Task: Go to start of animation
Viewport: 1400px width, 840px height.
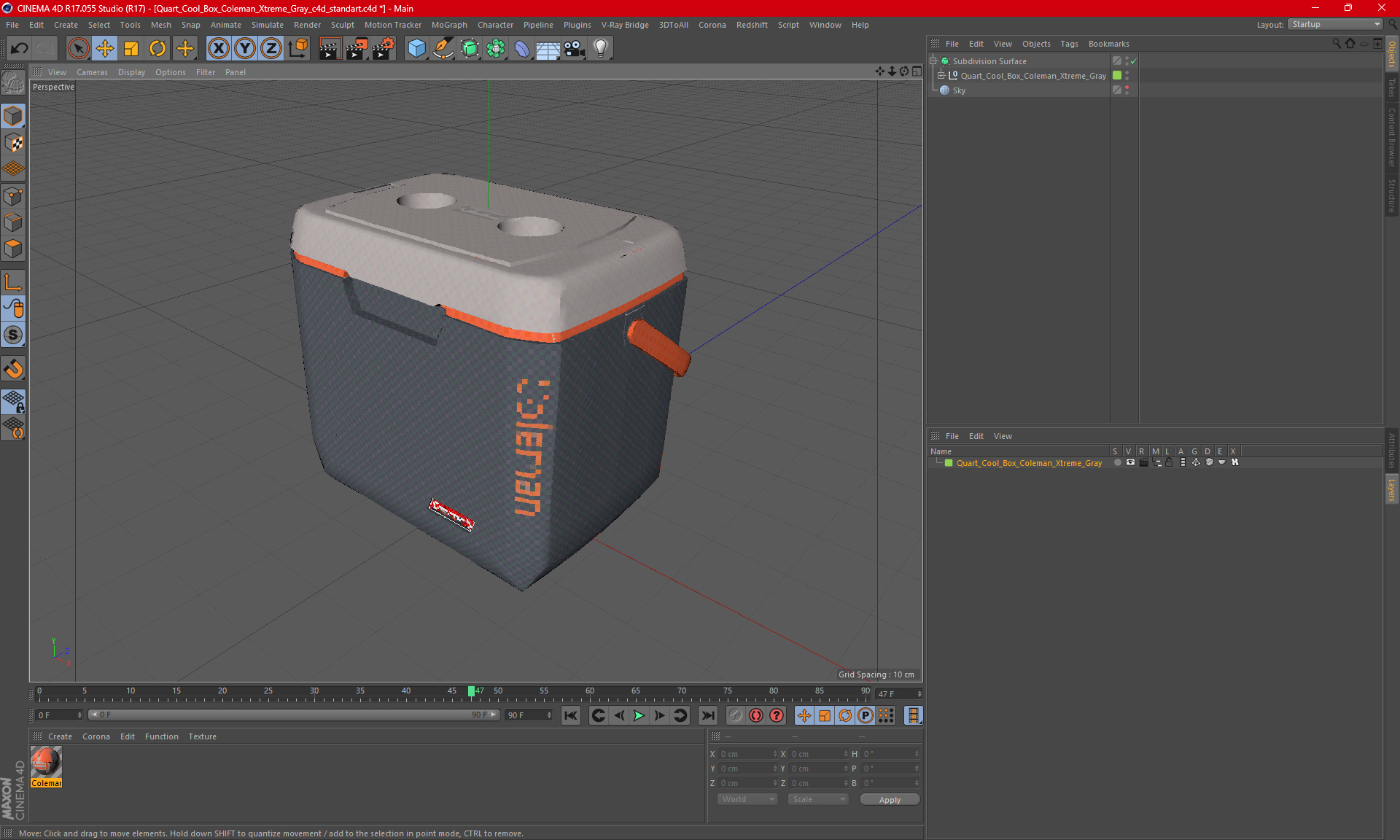Action: click(571, 715)
